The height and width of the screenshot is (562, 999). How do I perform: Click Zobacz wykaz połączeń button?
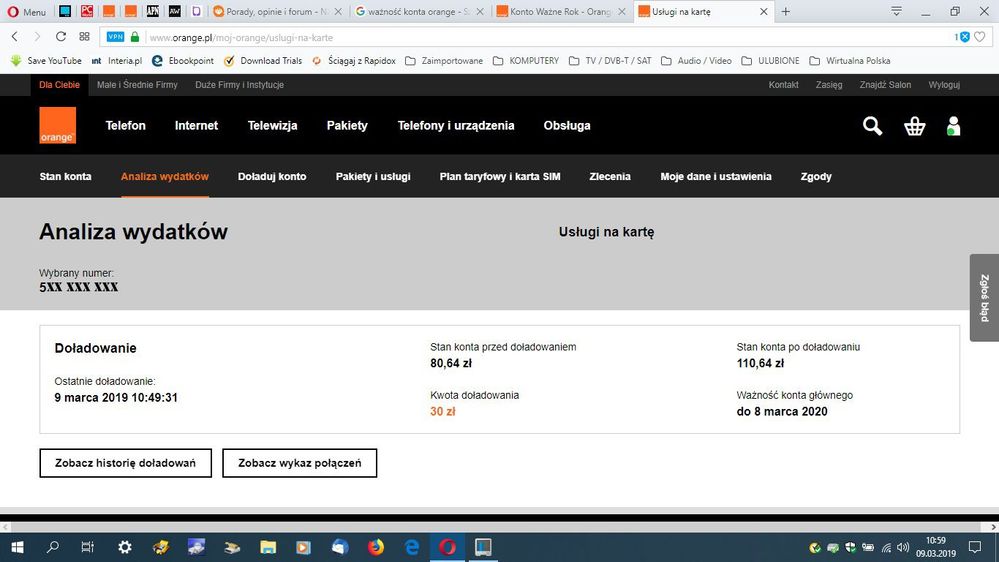coord(299,463)
